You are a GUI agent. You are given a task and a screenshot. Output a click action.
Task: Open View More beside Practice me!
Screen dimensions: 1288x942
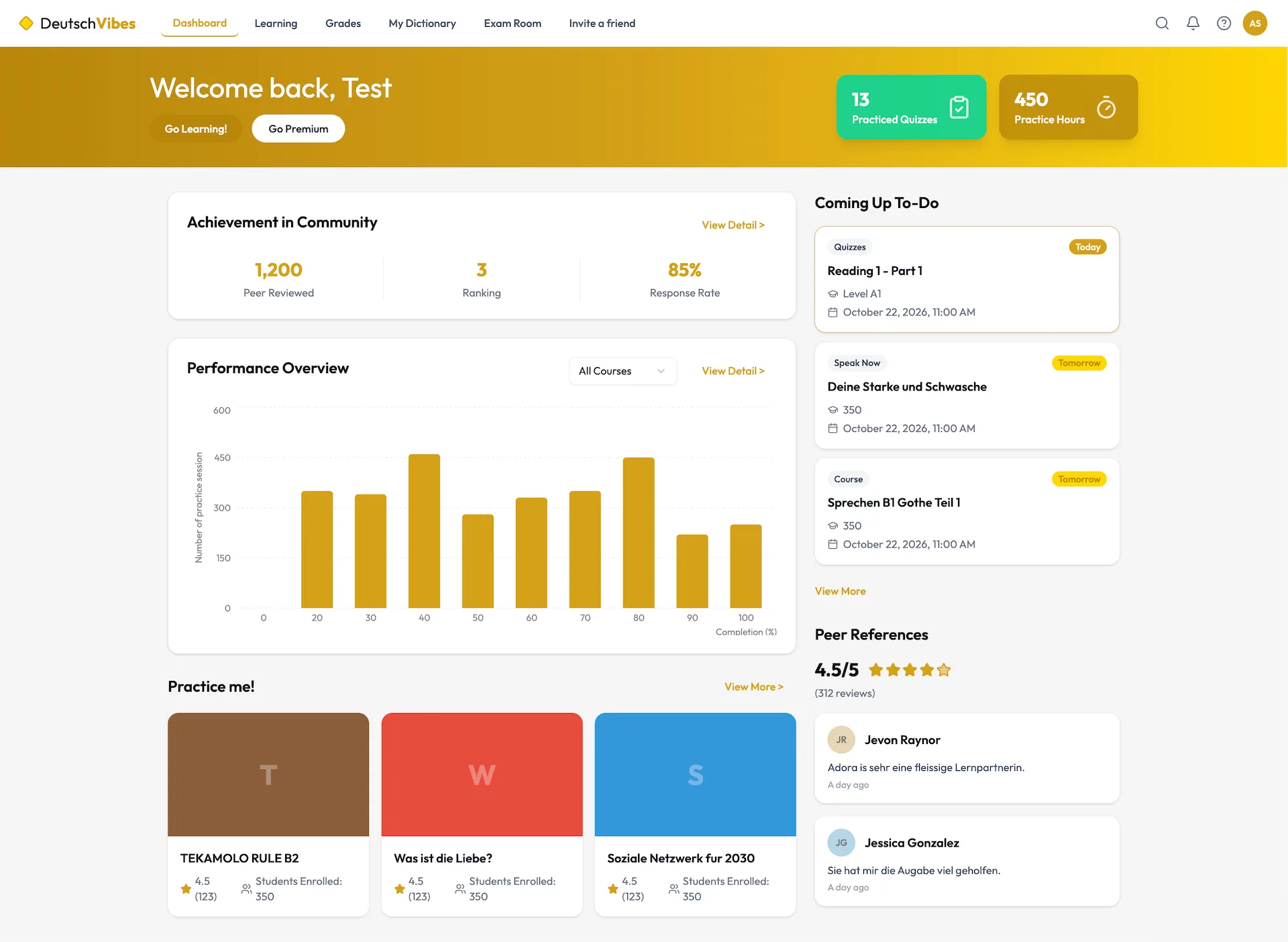pyautogui.click(x=753, y=686)
